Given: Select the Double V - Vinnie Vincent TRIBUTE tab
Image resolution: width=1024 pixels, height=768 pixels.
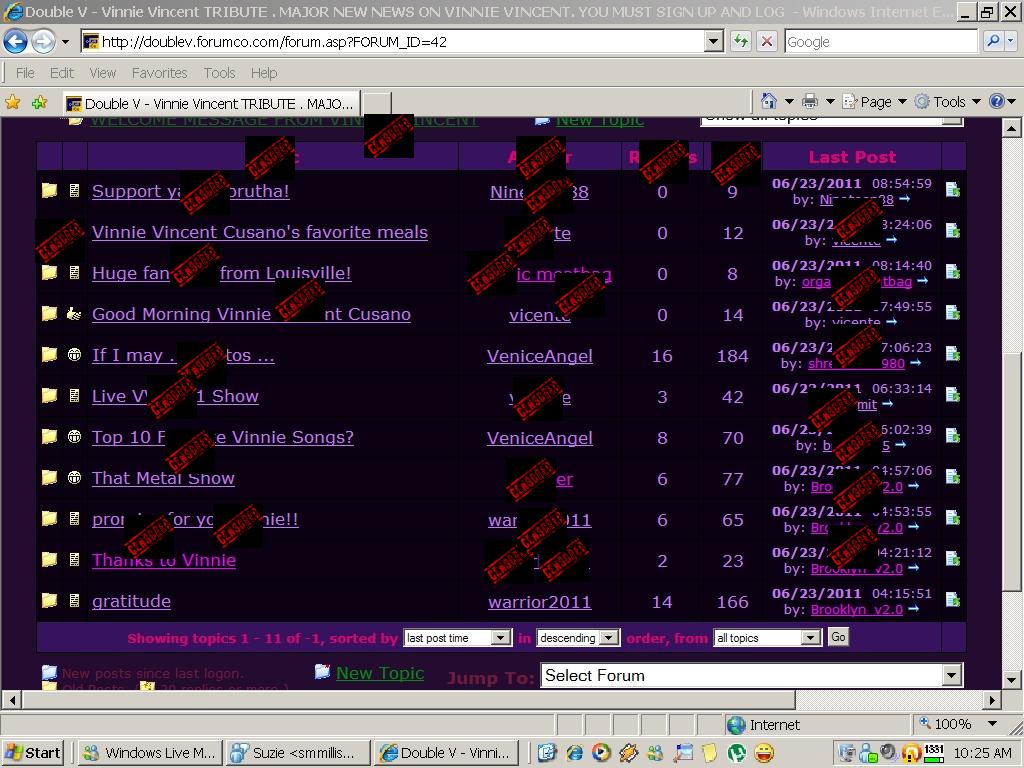Looking at the screenshot, I should click(211, 103).
